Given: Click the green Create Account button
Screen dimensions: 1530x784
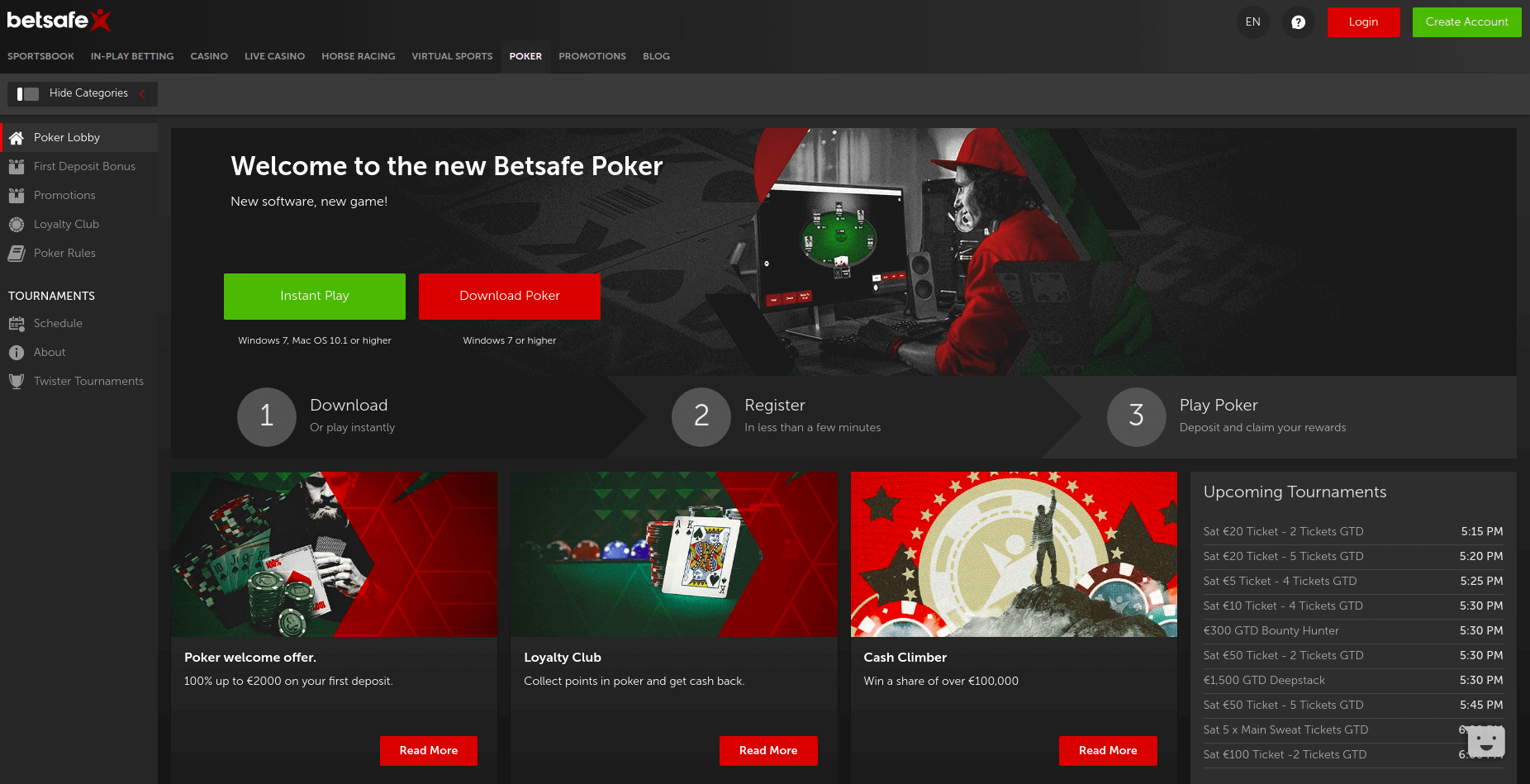Looking at the screenshot, I should coord(1466,22).
